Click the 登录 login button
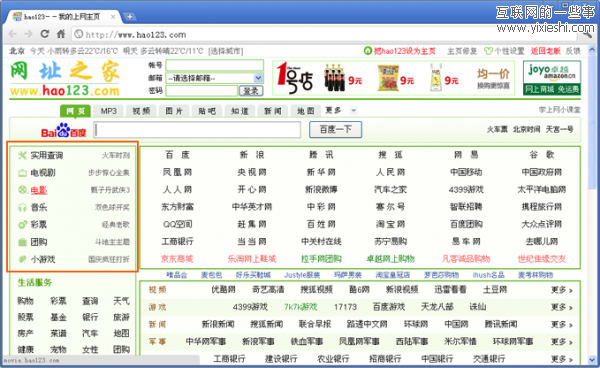The height and width of the screenshot is (368, 600). click(x=251, y=91)
